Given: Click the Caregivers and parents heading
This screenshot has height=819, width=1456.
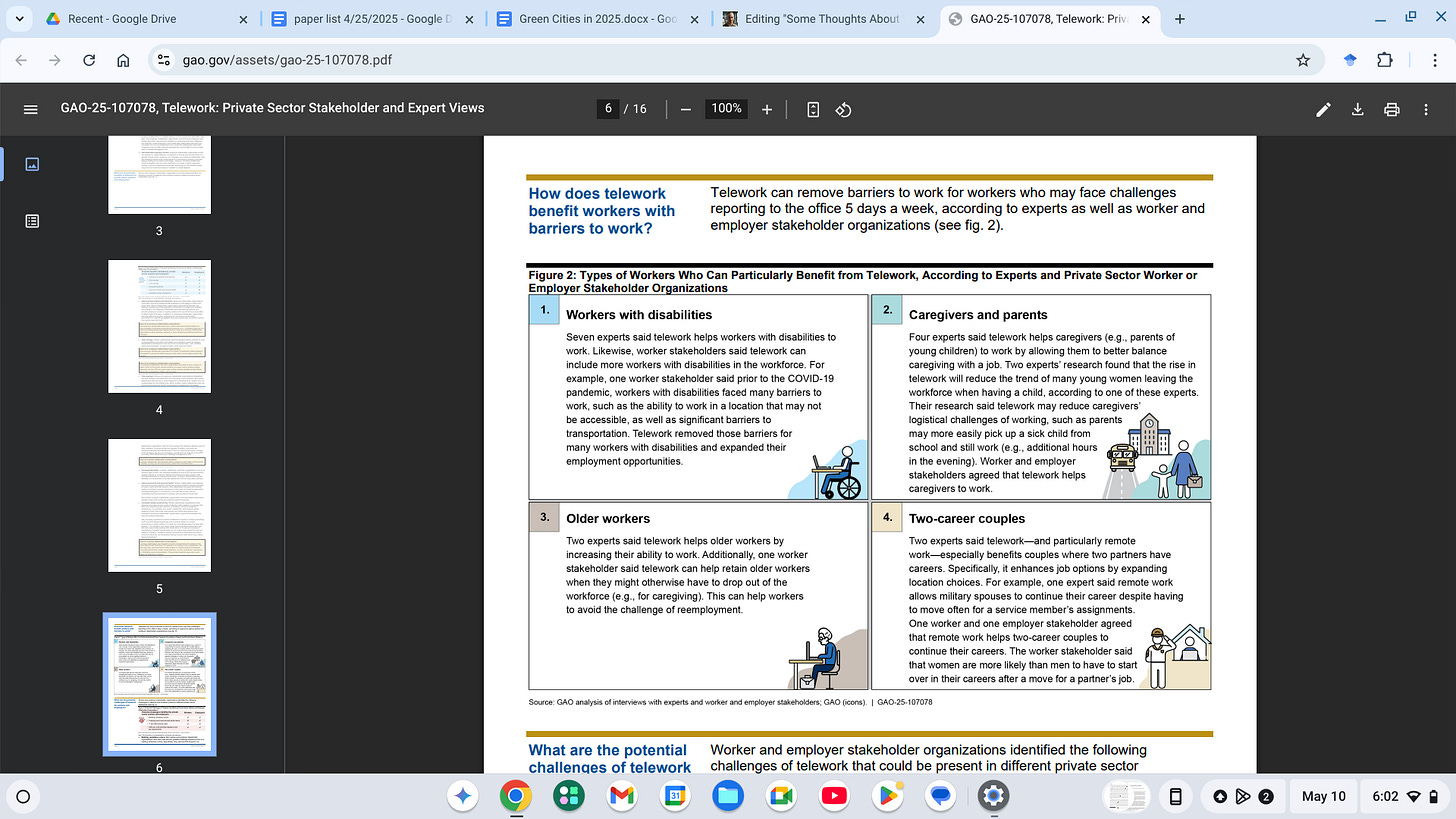Looking at the screenshot, I should [x=978, y=314].
